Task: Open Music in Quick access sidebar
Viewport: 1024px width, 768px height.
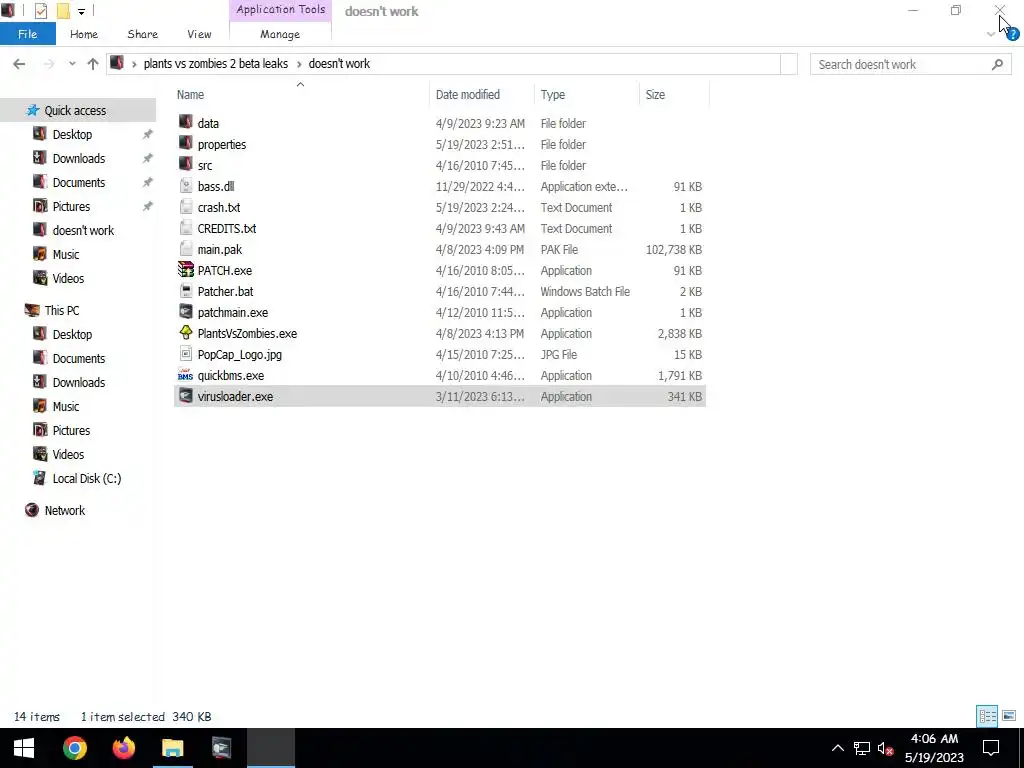Action: (65, 255)
